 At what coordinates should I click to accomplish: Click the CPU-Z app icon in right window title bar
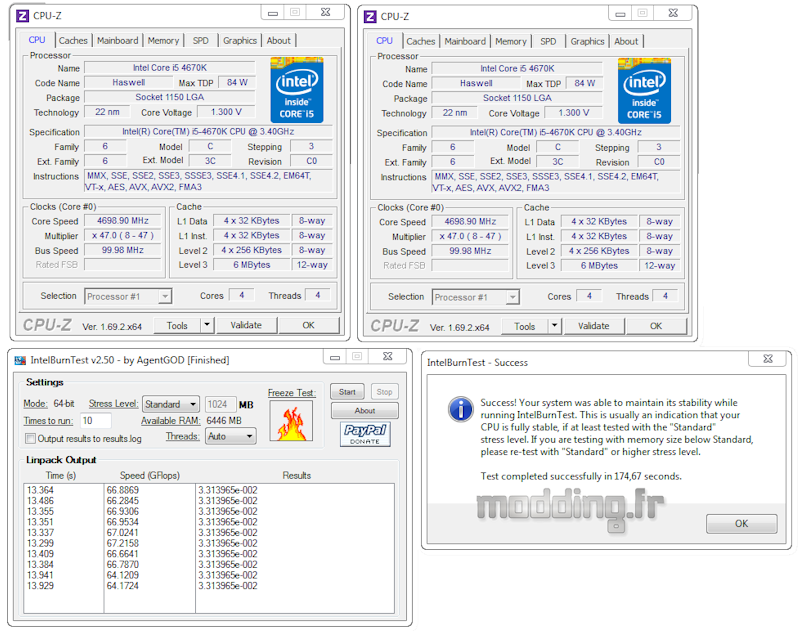(x=370, y=17)
